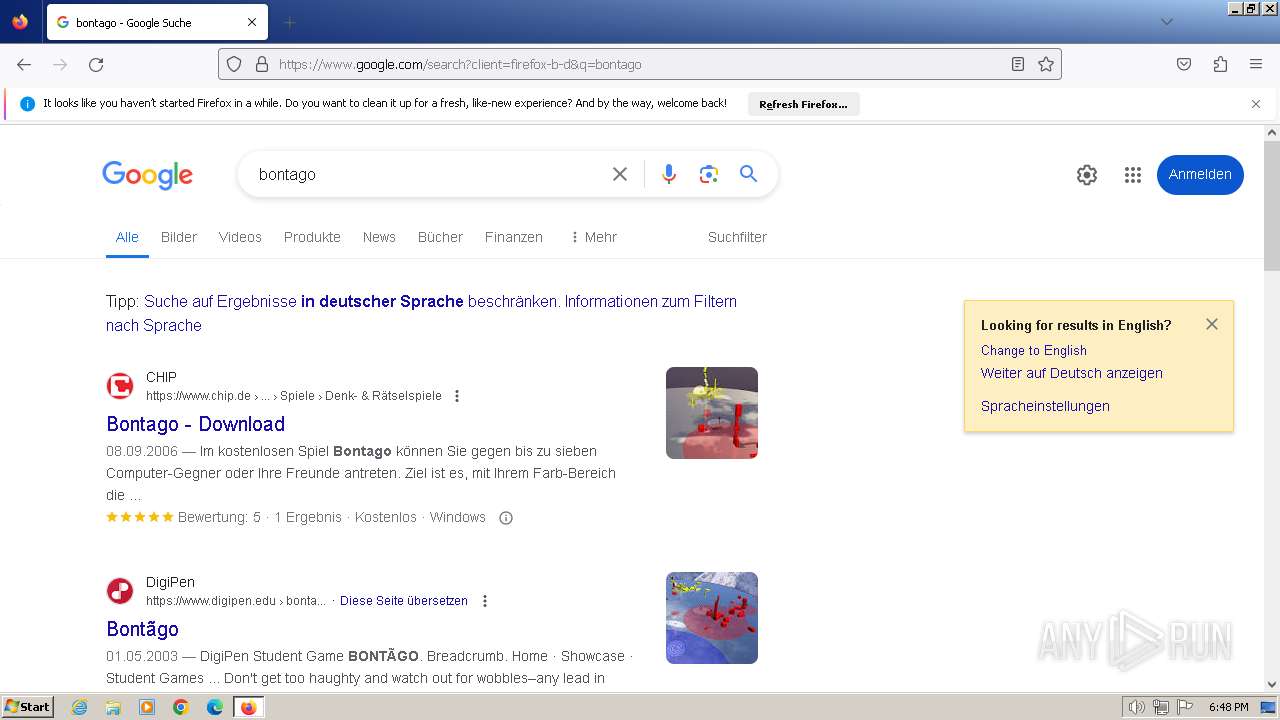Open Internet Explorer from the taskbar
The height and width of the screenshot is (720, 1280).
coord(80,707)
